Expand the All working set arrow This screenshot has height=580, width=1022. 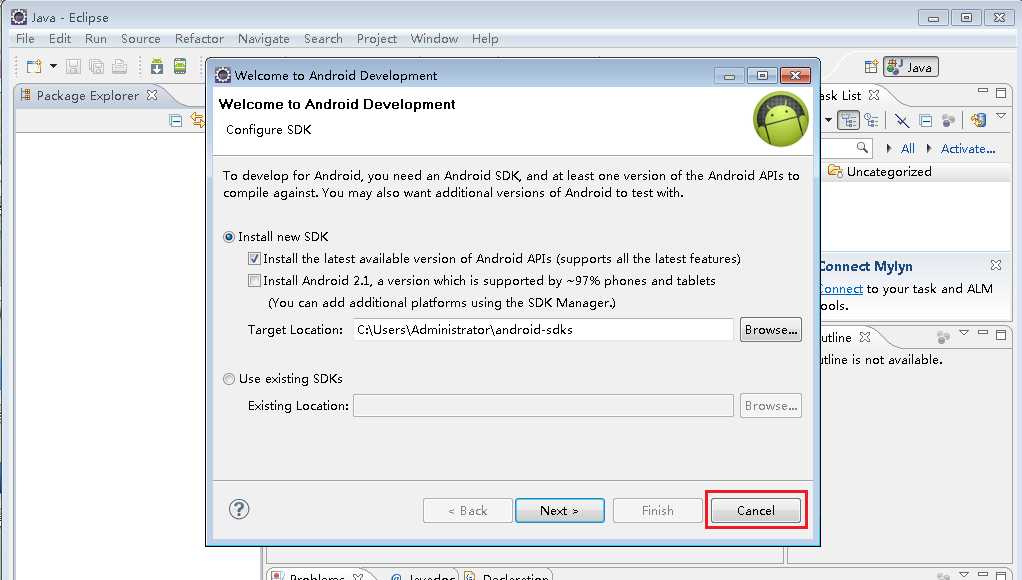tap(889, 149)
